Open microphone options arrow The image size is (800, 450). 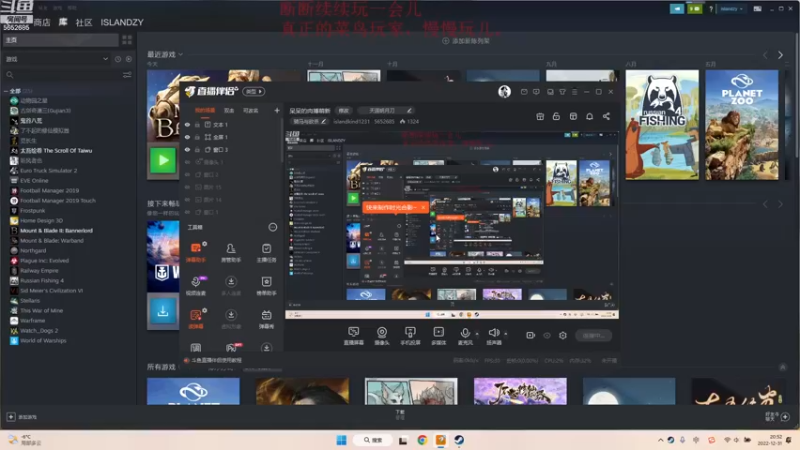[x=477, y=334]
